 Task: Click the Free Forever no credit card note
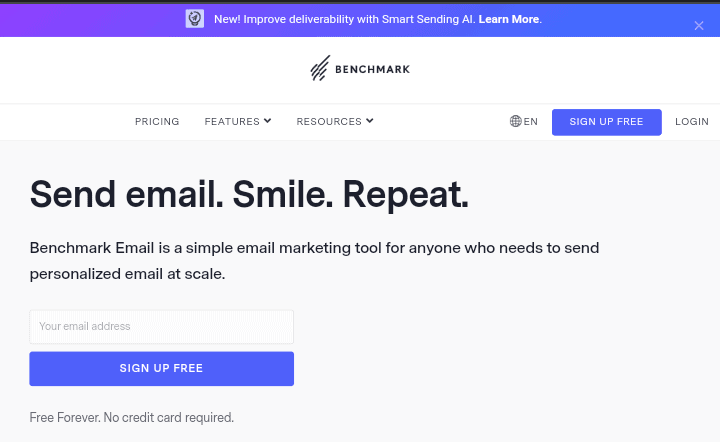click(132, 417)
